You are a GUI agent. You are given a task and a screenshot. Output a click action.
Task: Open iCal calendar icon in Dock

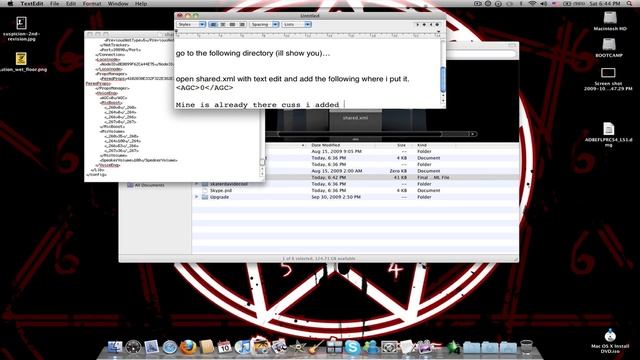click(224, 347)
